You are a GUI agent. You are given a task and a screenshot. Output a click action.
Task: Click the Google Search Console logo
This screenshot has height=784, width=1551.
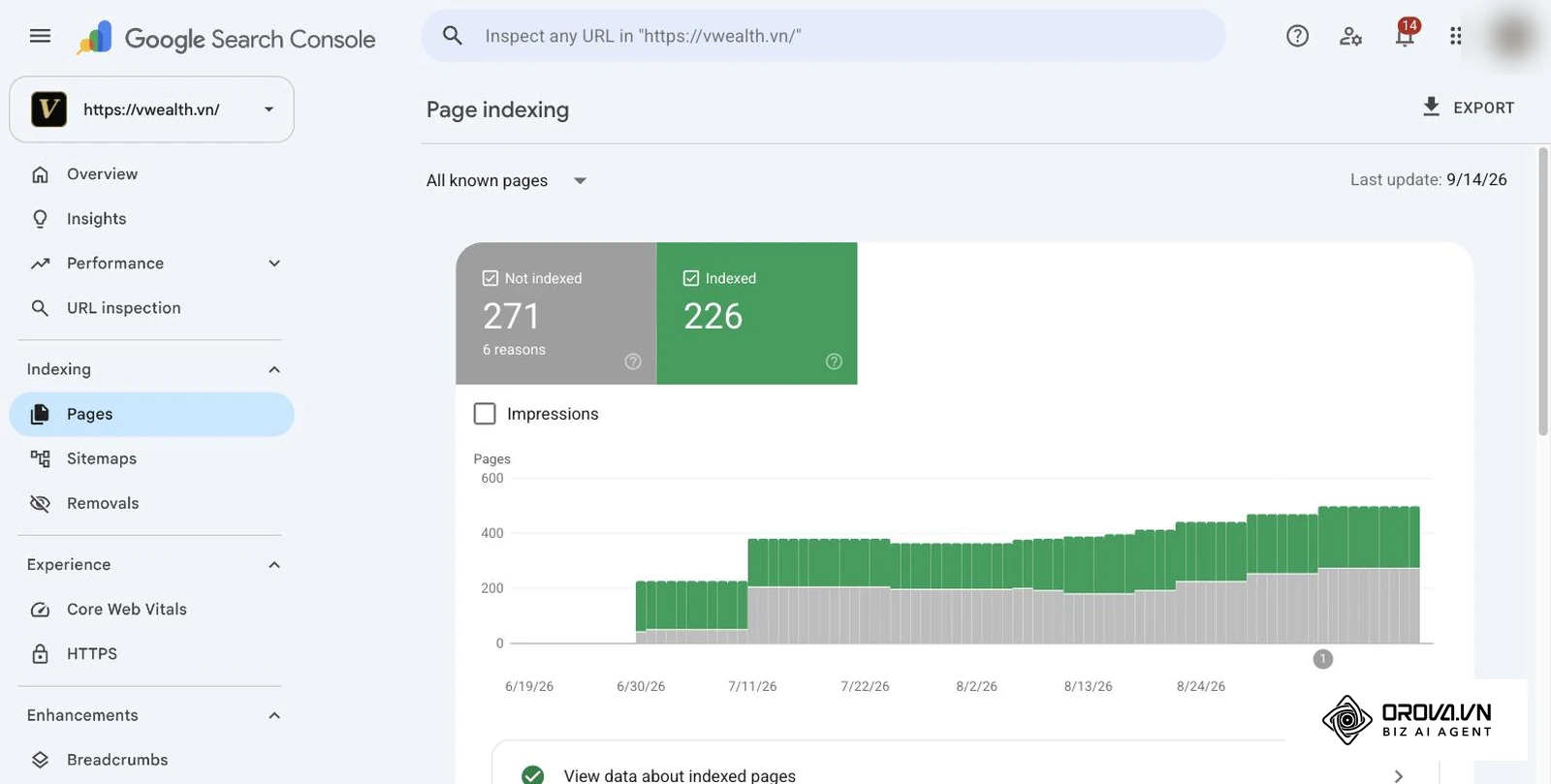click(226, 39)
